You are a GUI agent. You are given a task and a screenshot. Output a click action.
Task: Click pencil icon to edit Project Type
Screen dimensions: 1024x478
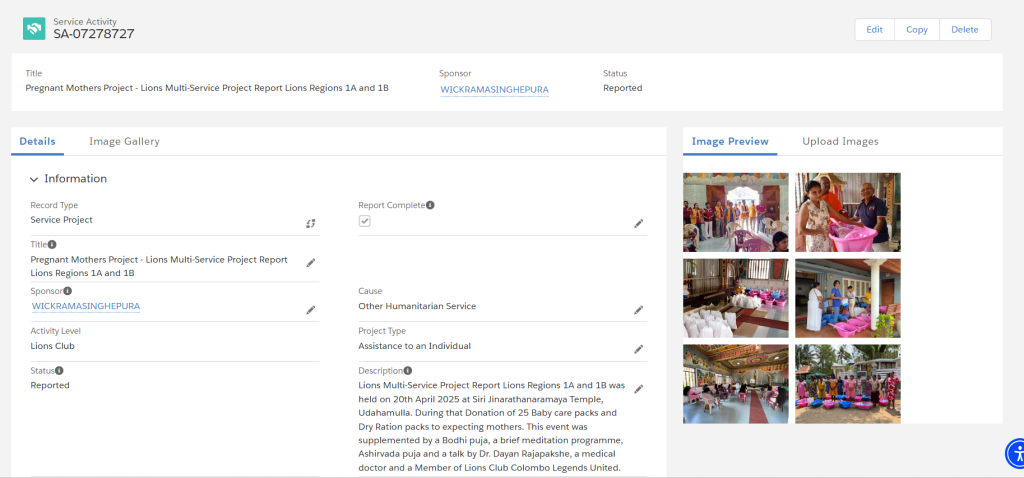tap(639, 349)
